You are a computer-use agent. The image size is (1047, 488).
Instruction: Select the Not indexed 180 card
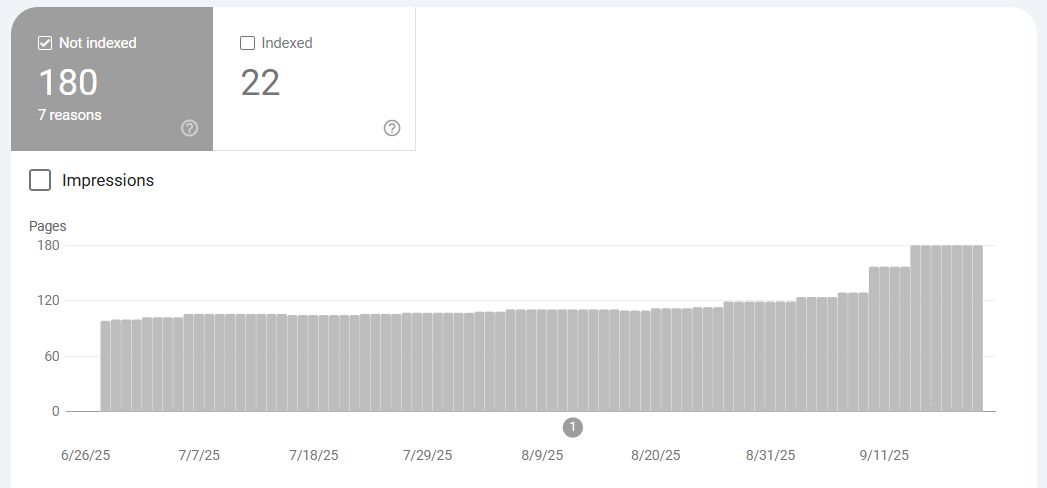[x=112, y=79]
